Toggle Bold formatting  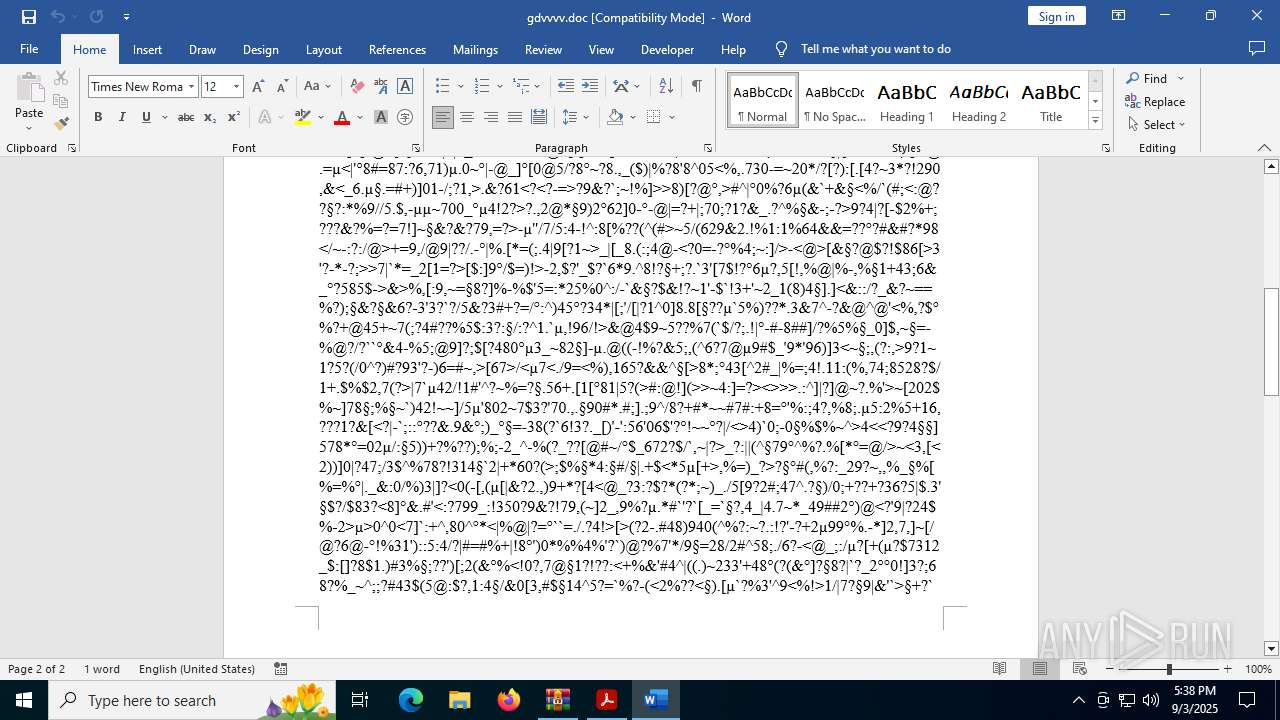[98, 117]
